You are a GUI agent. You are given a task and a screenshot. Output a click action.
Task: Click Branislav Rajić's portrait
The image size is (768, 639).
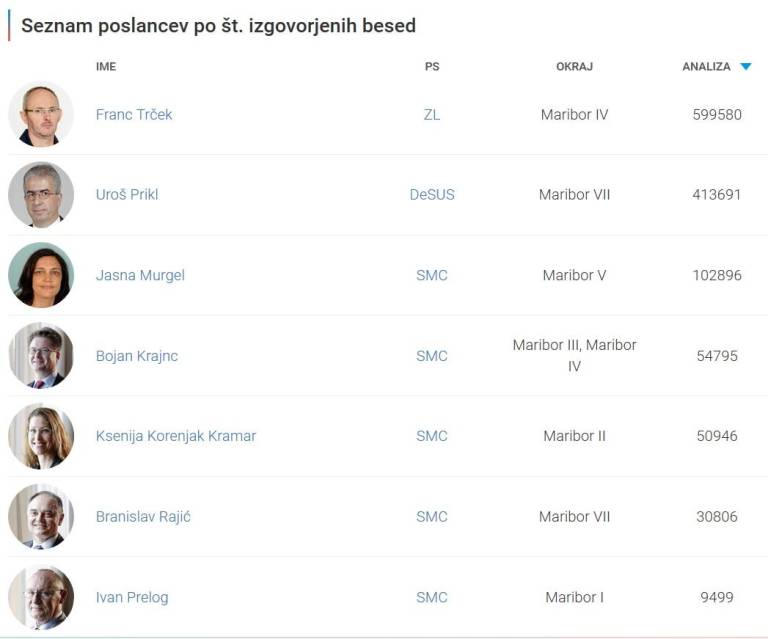[x=41, y=516]
